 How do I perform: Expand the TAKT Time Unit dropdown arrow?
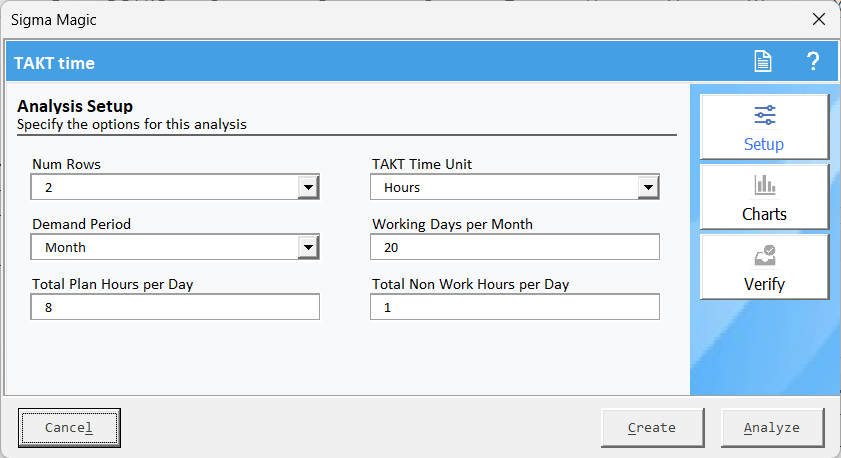(648, 187)
